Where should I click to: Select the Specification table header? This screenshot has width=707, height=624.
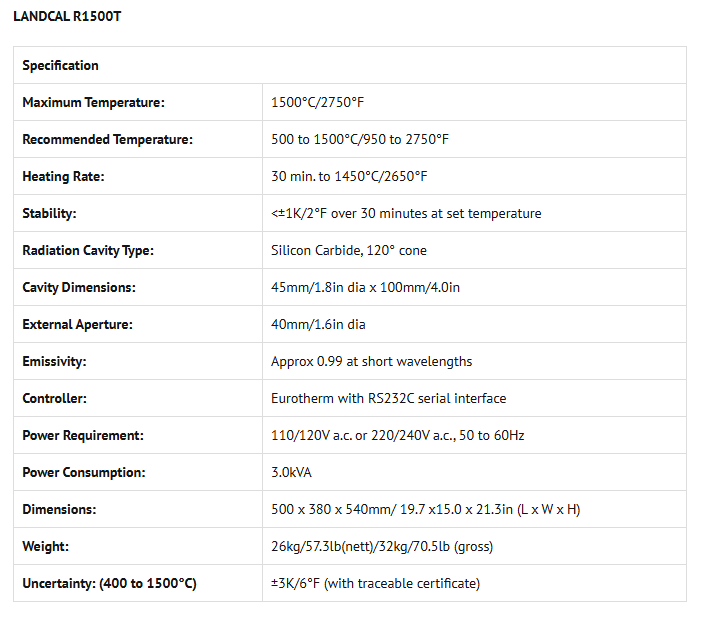(x=60, y=65)
